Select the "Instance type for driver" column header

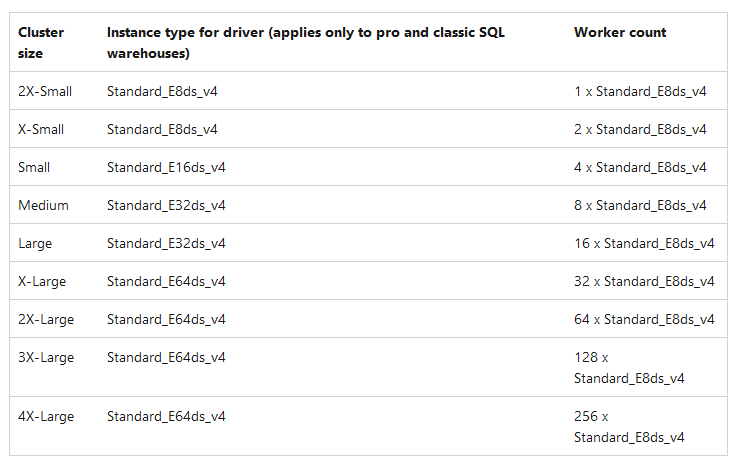[x=305, y=43]
